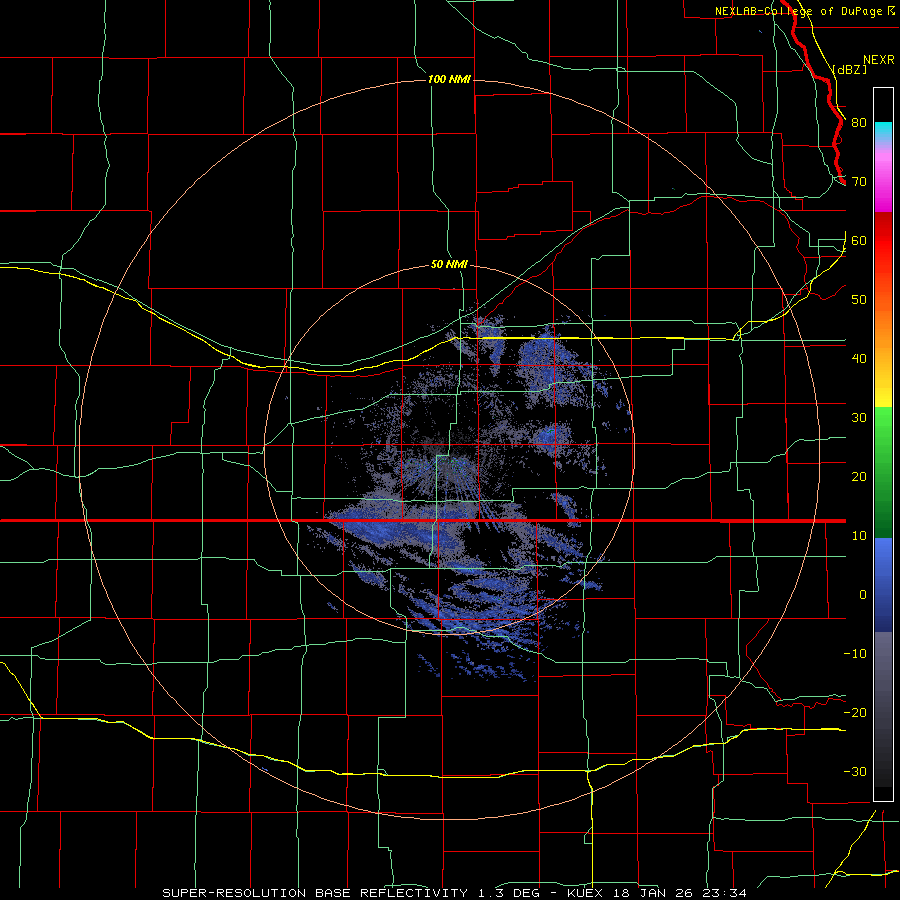Click the 10 value on the dBZ scale
Screen dimensions: 900x900
point(859,536)
